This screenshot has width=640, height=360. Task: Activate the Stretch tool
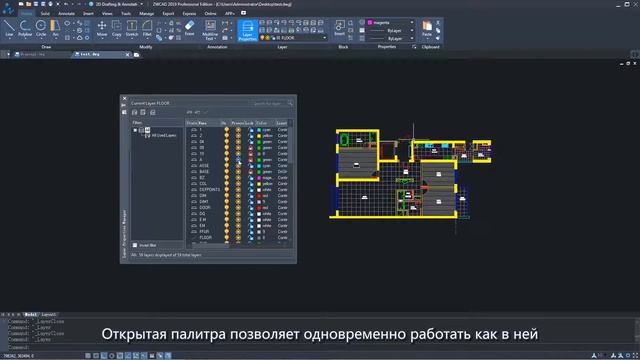[x=131, y=28]
